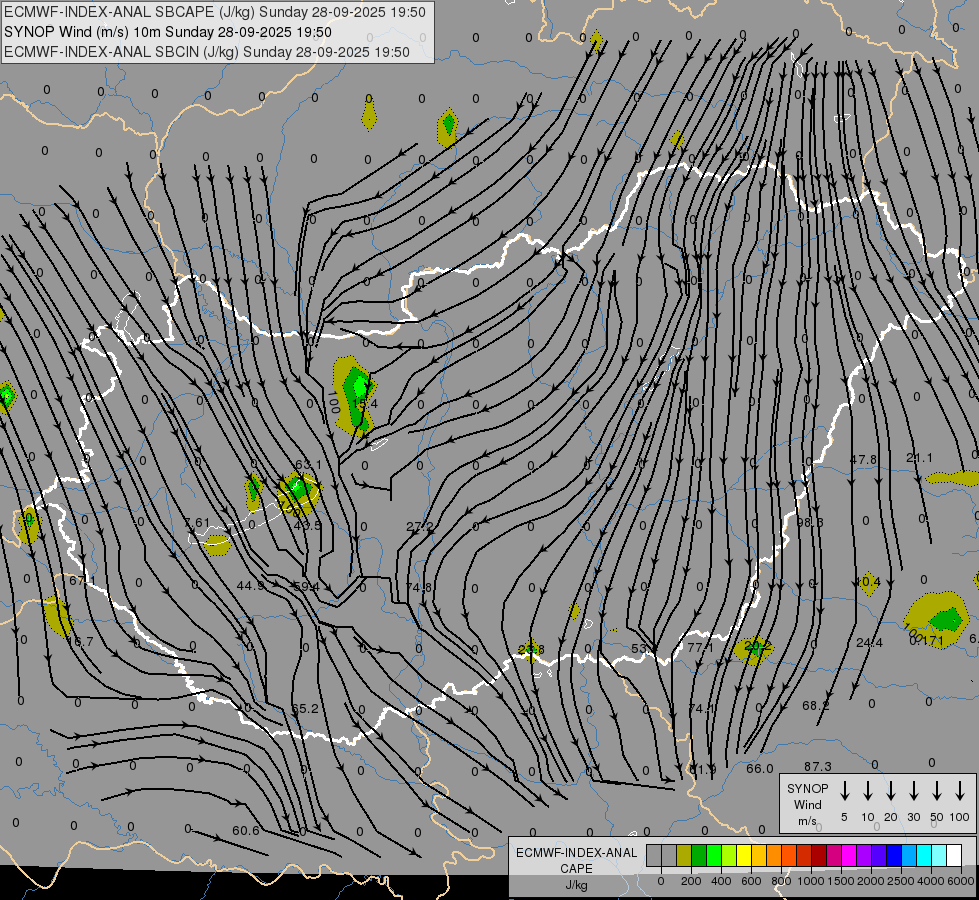Click the CAPE value 77.1 on map
979x900 pixels.
click(x=701, y=648)
